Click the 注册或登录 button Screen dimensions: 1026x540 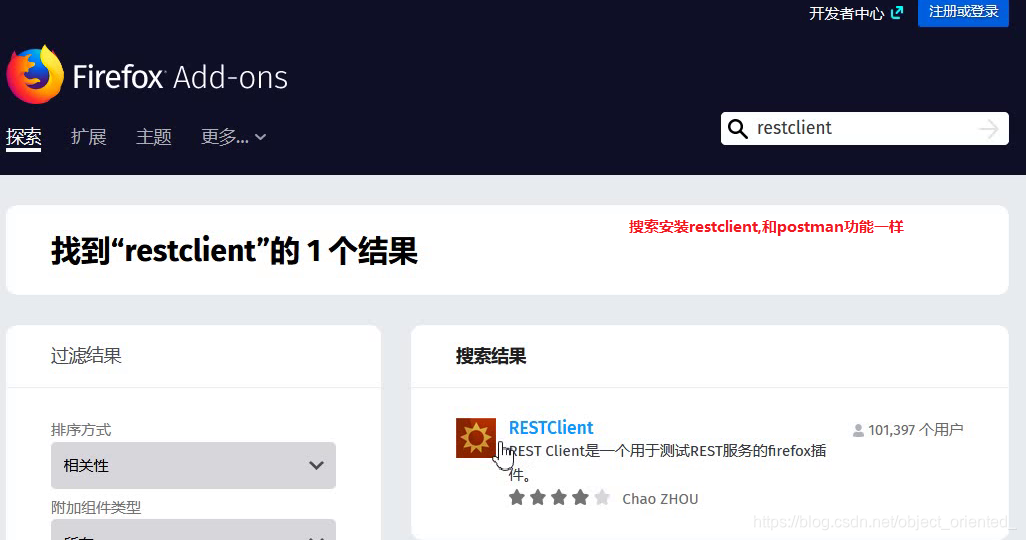tap(963, 12)
